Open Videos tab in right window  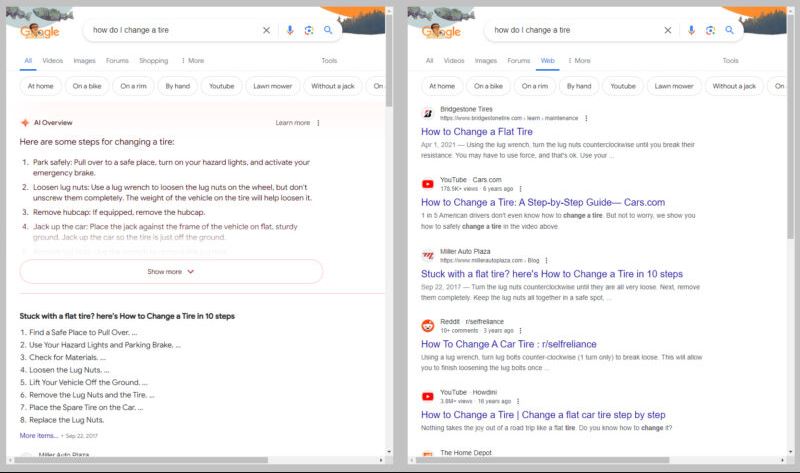point(454,60)
